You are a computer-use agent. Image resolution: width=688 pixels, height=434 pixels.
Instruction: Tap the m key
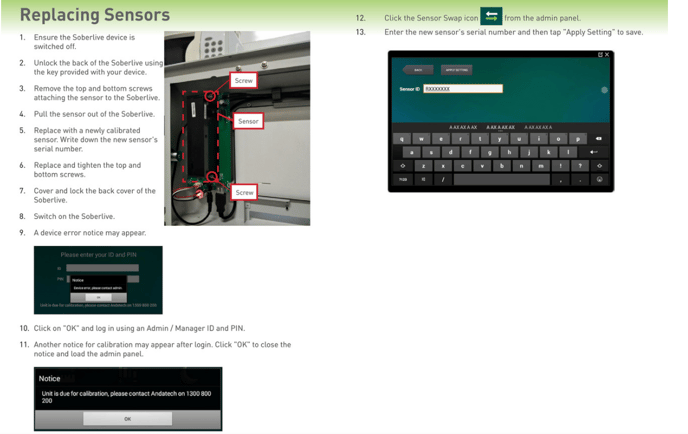[x=541, y=166]
